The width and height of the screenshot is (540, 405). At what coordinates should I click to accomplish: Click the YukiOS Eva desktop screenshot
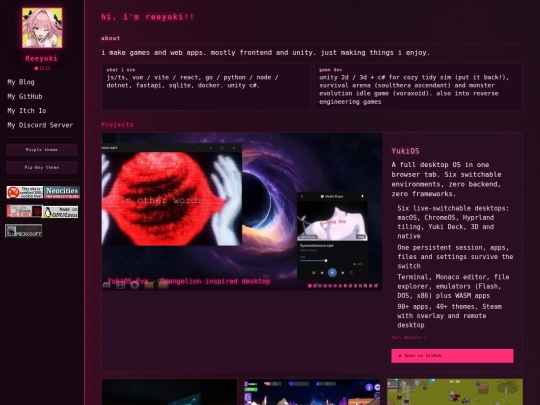[x=242, y=211]
